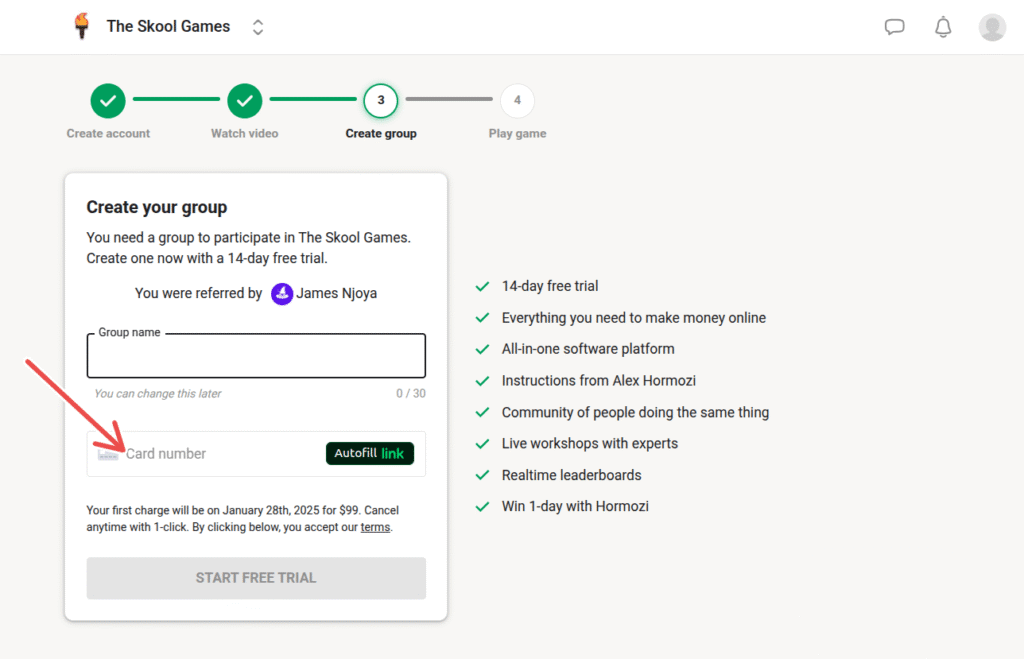Focus the Group name input field

[x=256, y=357]
